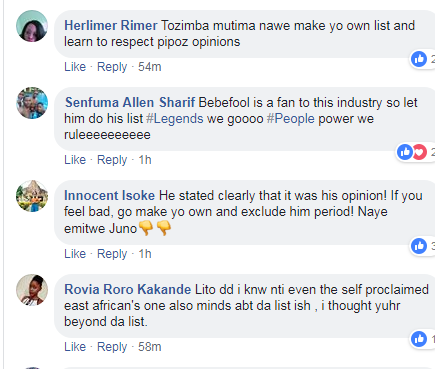The width and height of the screenshot is (435, 369).
Task: Click the red heart reaction on Senfuma's comment
Action: (x=420, y=152)
